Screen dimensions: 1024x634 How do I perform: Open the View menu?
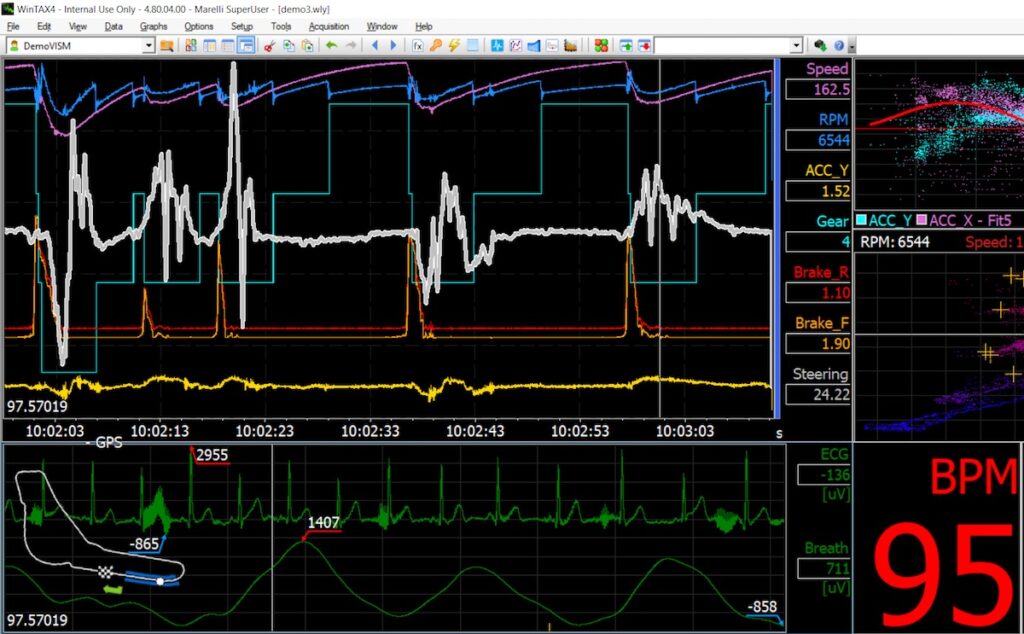(x=78, y=26)
